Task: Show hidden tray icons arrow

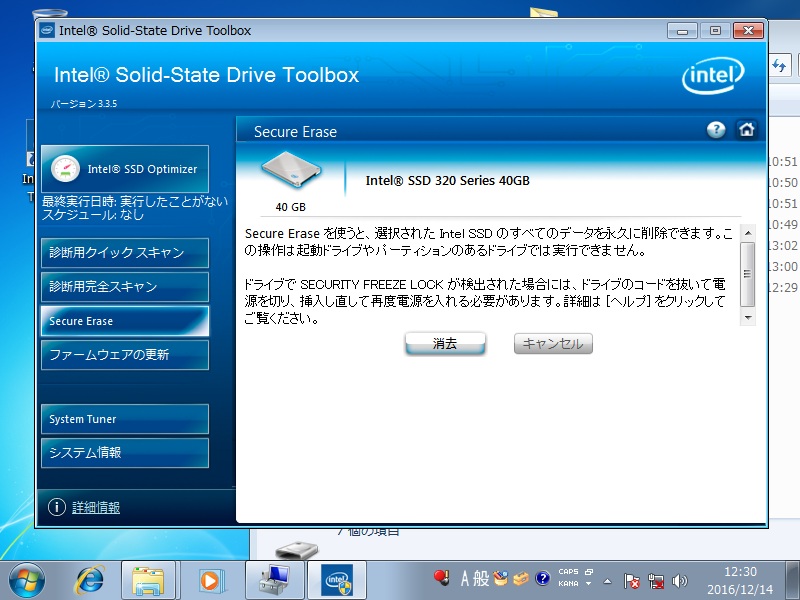Action: [x=607, y=581]
